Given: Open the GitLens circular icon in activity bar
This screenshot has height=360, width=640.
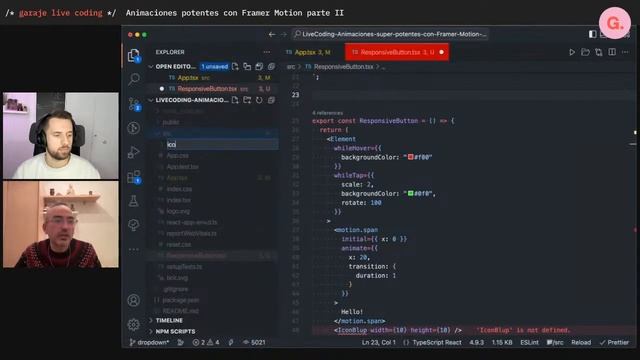Looking at the screenshot, I should pos(133,128).
